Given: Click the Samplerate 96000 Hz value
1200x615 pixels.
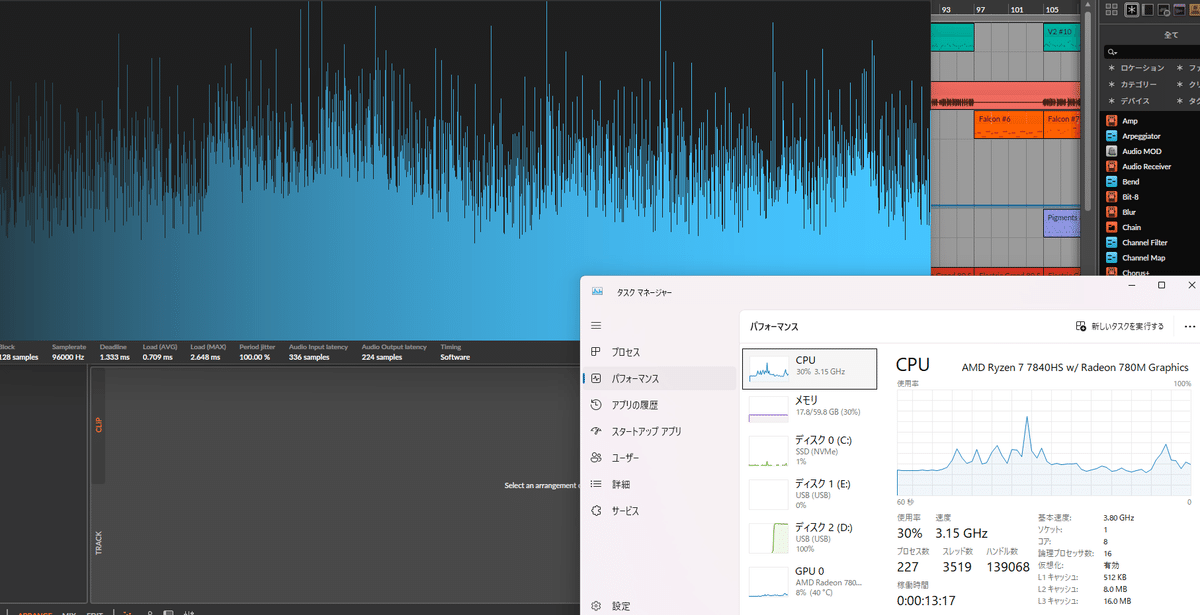Looking at the screenshot, I should click(x=70, y=357).
